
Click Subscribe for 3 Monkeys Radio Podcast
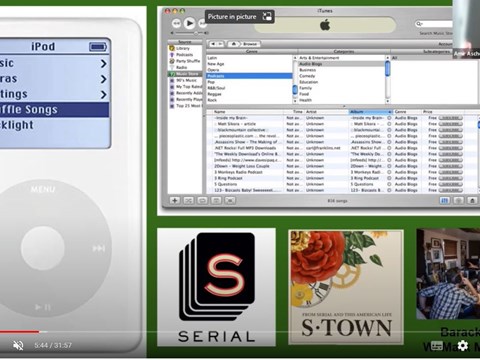click(x=451, y=172)
